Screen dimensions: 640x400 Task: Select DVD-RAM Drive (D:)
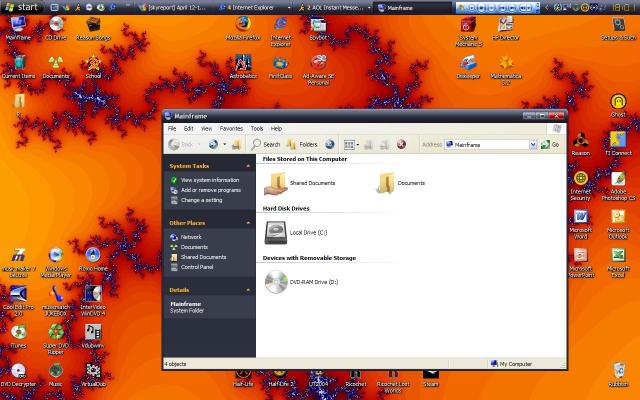click(x=301, y=282)
